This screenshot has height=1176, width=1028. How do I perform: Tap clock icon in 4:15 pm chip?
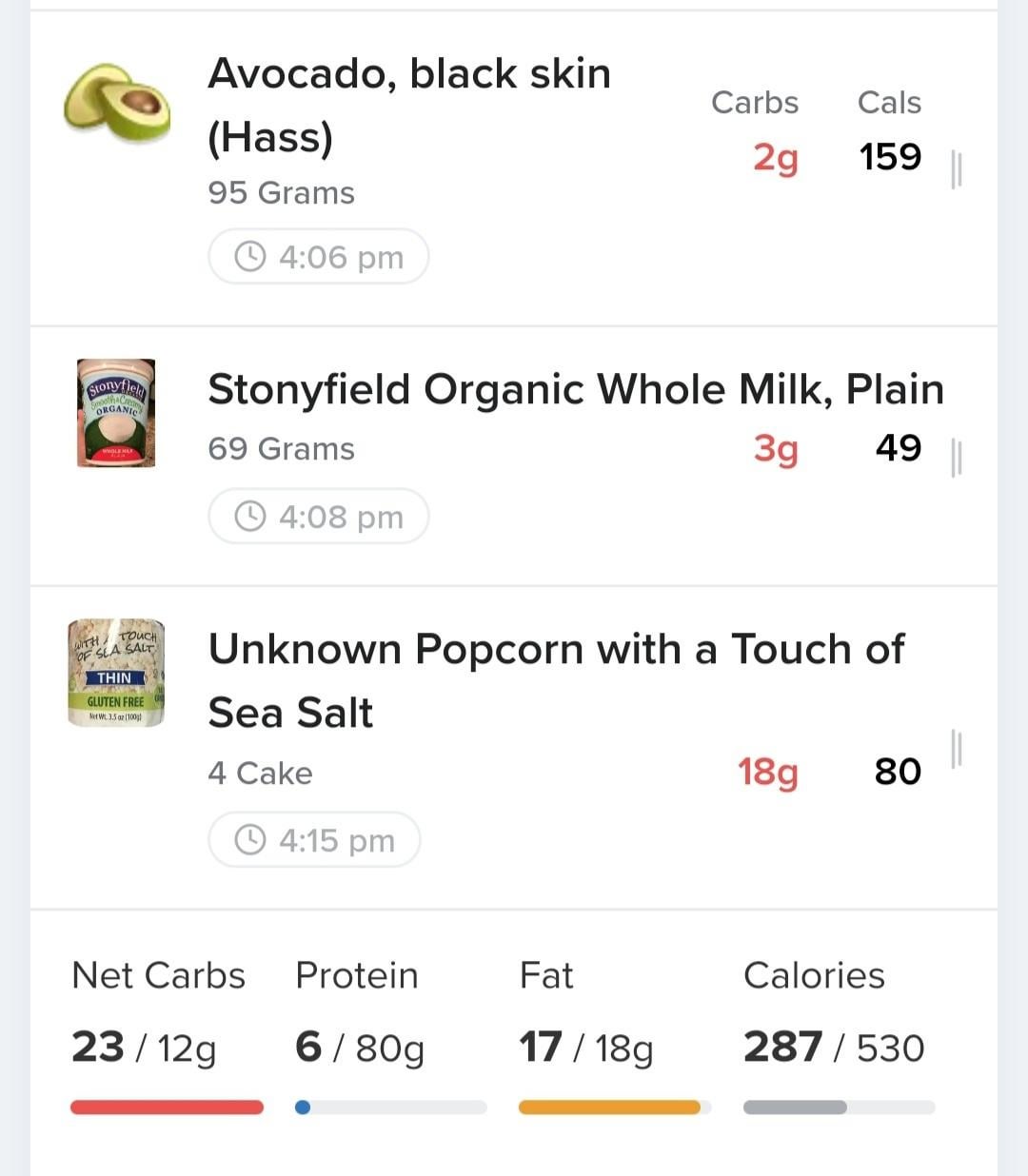[x=250, y=839]
